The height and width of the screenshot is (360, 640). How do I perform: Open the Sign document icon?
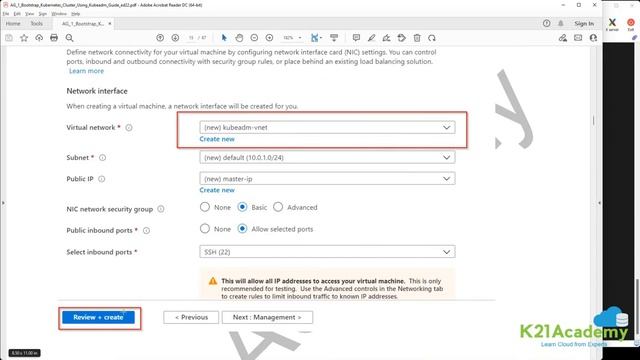tap(386, 38)
